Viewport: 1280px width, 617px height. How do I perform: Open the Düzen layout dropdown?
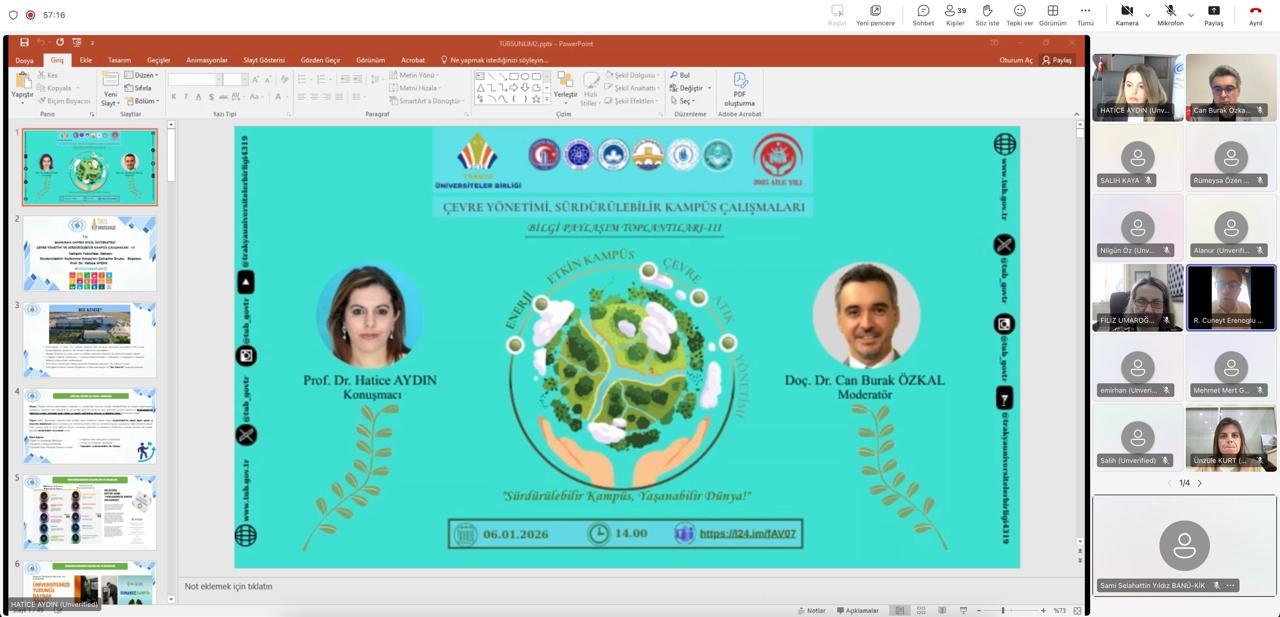145,75
